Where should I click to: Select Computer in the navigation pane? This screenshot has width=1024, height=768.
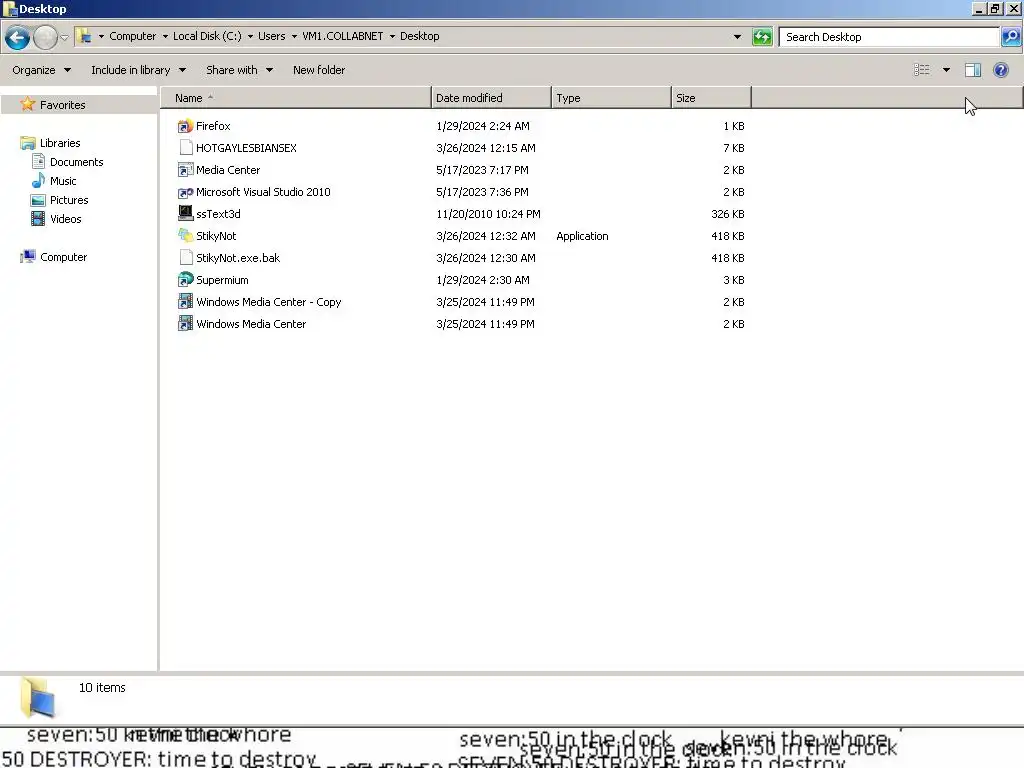click(63, 257)
